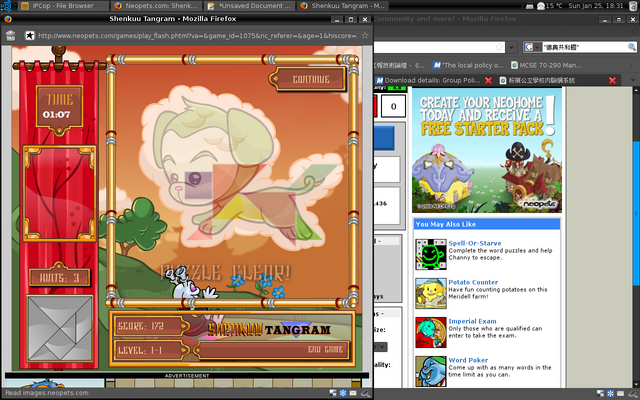Open URL history dropdown in background Firefox

tap(512, 47)
